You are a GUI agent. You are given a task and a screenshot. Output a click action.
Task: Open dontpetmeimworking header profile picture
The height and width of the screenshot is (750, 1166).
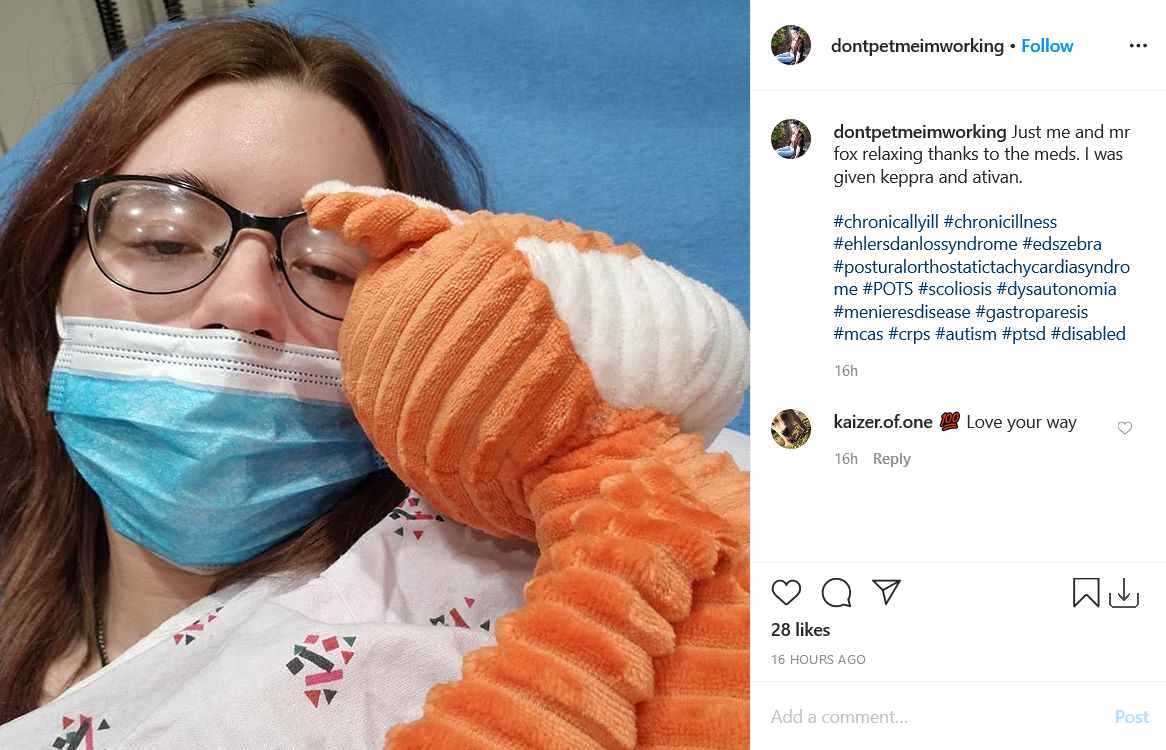(790, 45)
